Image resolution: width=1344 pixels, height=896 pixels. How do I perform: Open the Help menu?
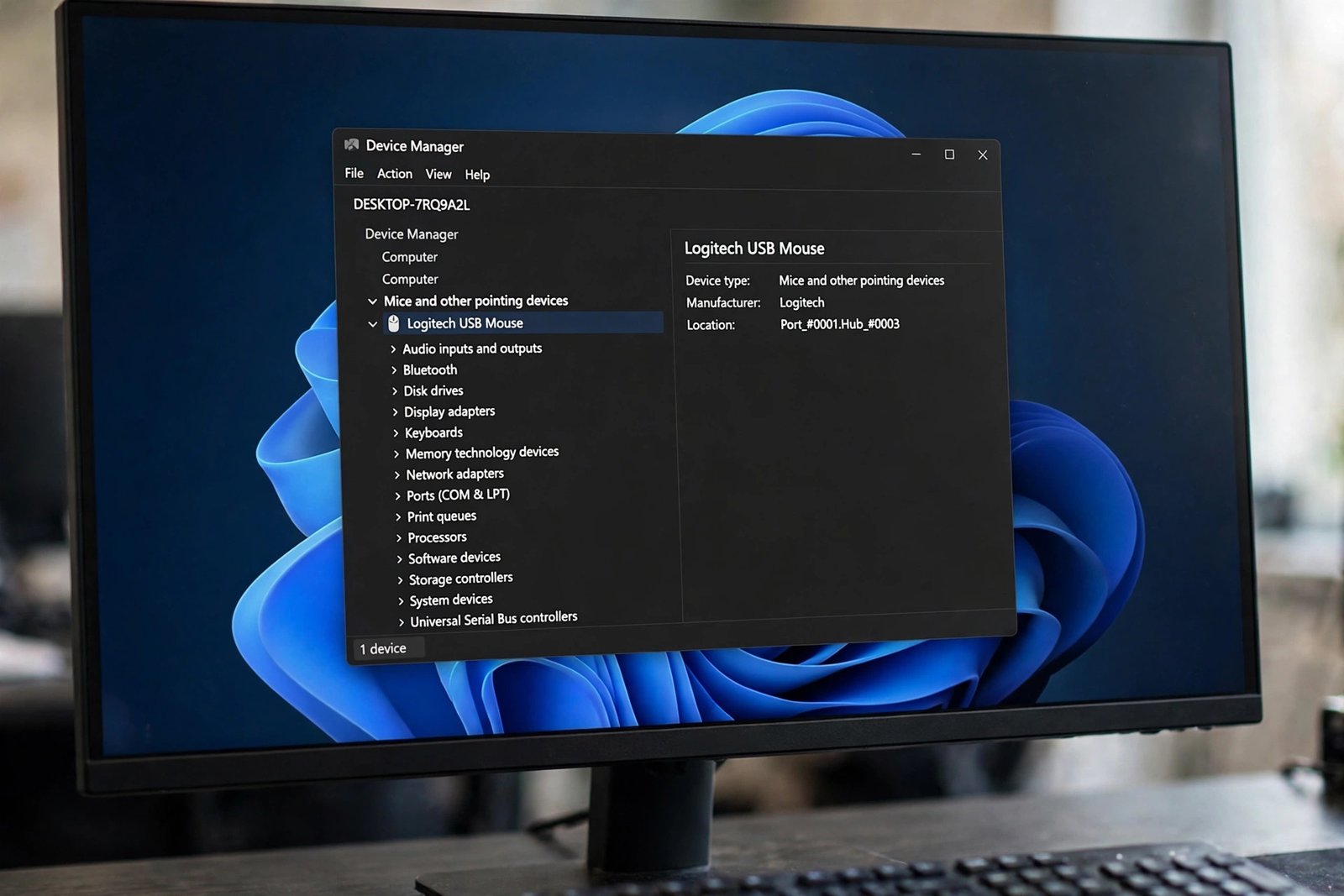[477, 175]
